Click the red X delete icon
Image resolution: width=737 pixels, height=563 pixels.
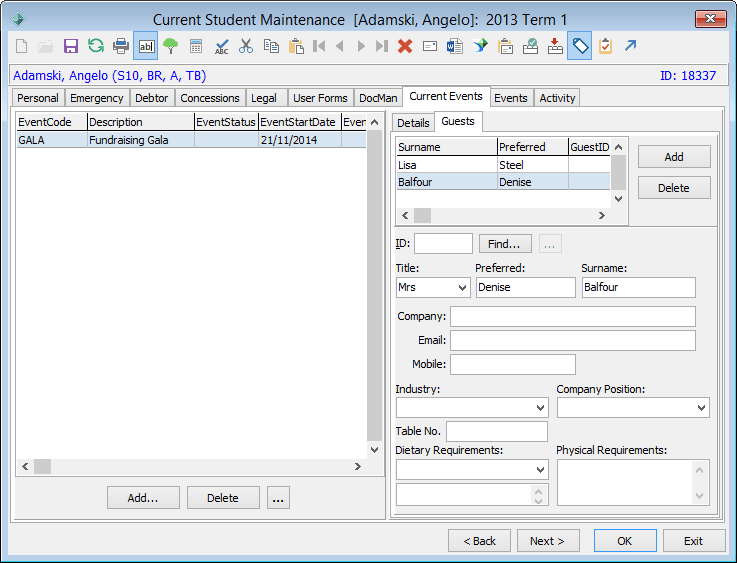(405, 46)
